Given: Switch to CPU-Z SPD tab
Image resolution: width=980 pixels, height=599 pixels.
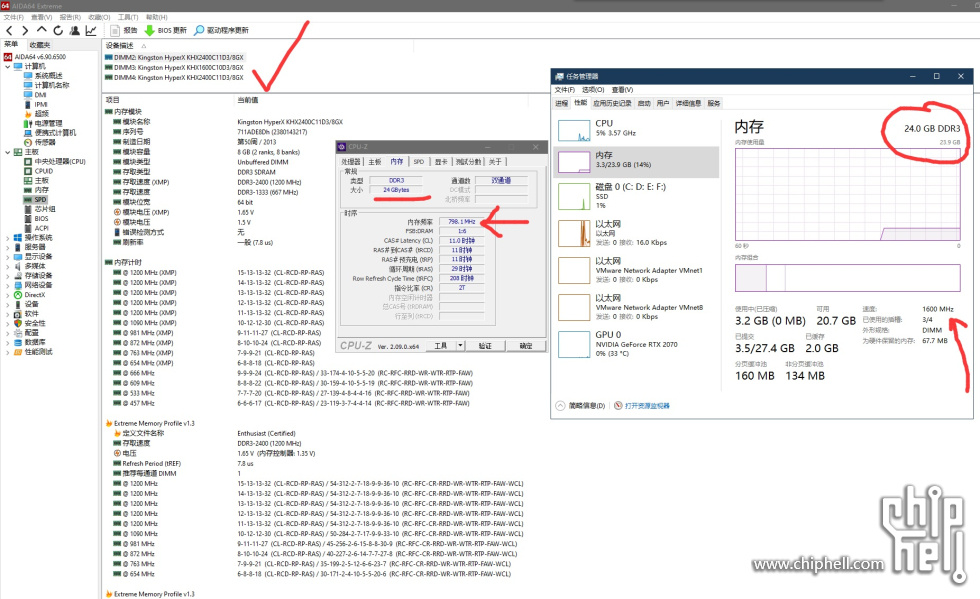Looking at the screenshot, I should [419, 162].
